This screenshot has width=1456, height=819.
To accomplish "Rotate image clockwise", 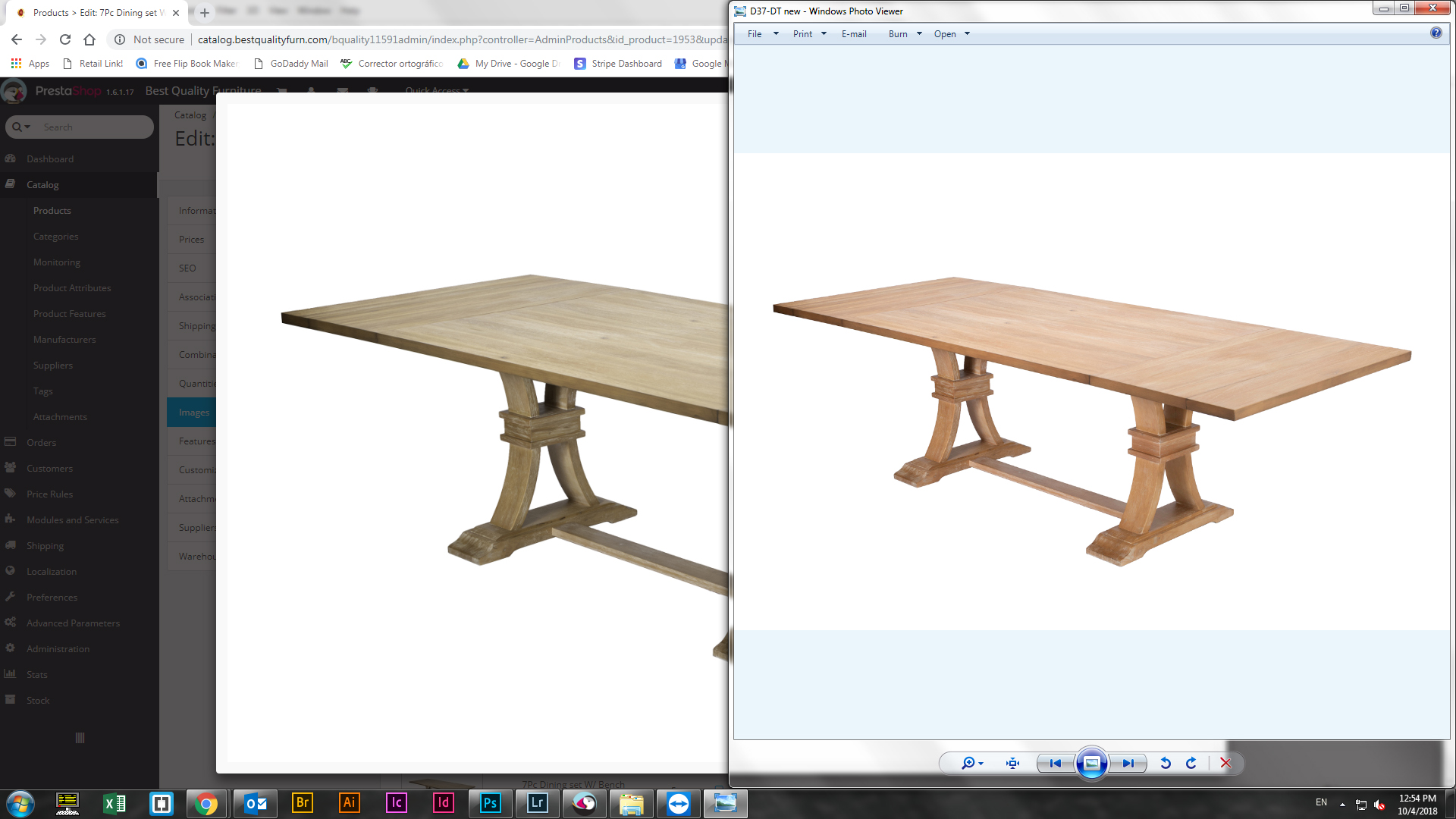I will point(1191,764).
